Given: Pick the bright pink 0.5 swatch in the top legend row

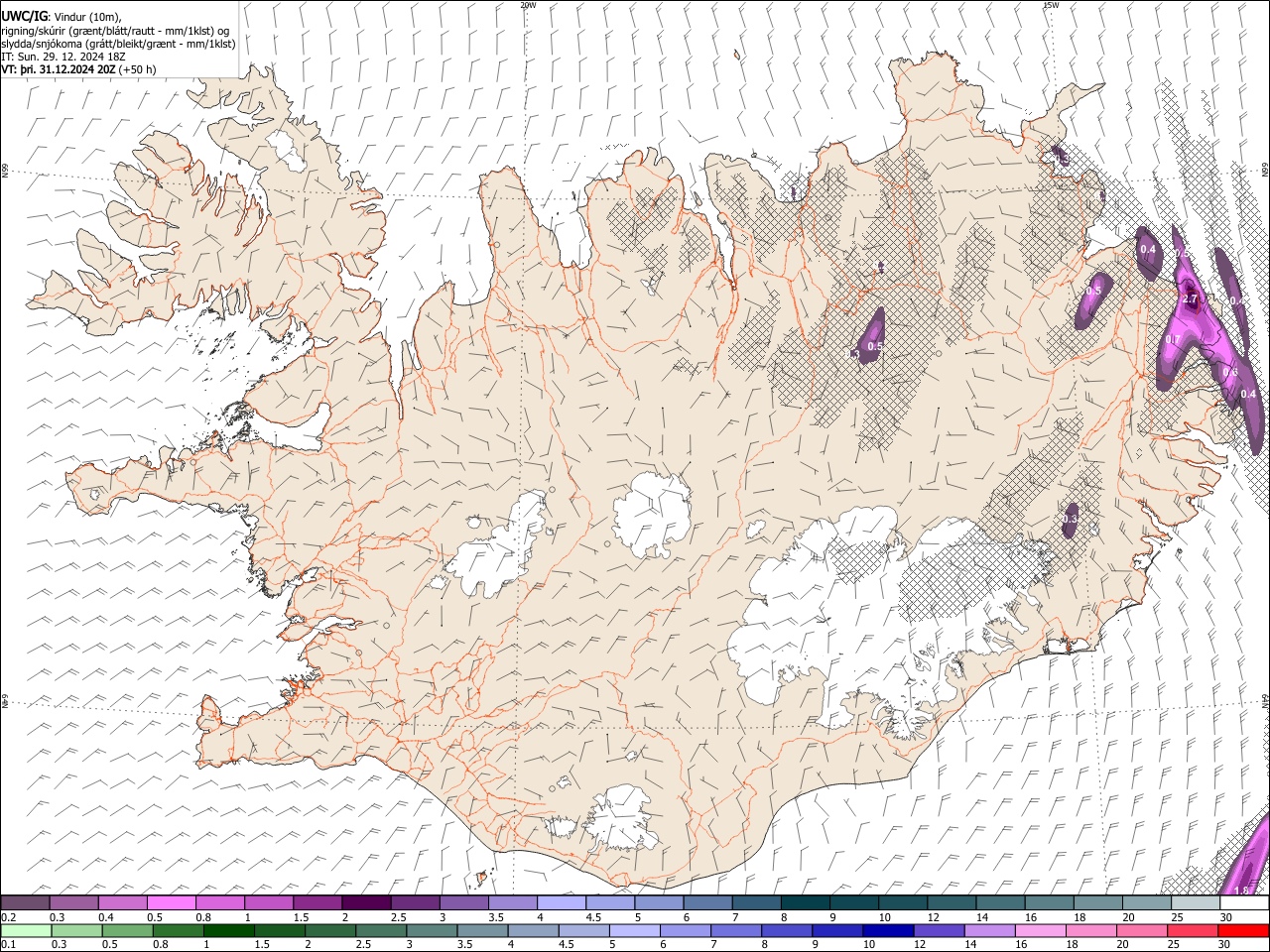Looking at the screenshot, I should pos(171,902).
